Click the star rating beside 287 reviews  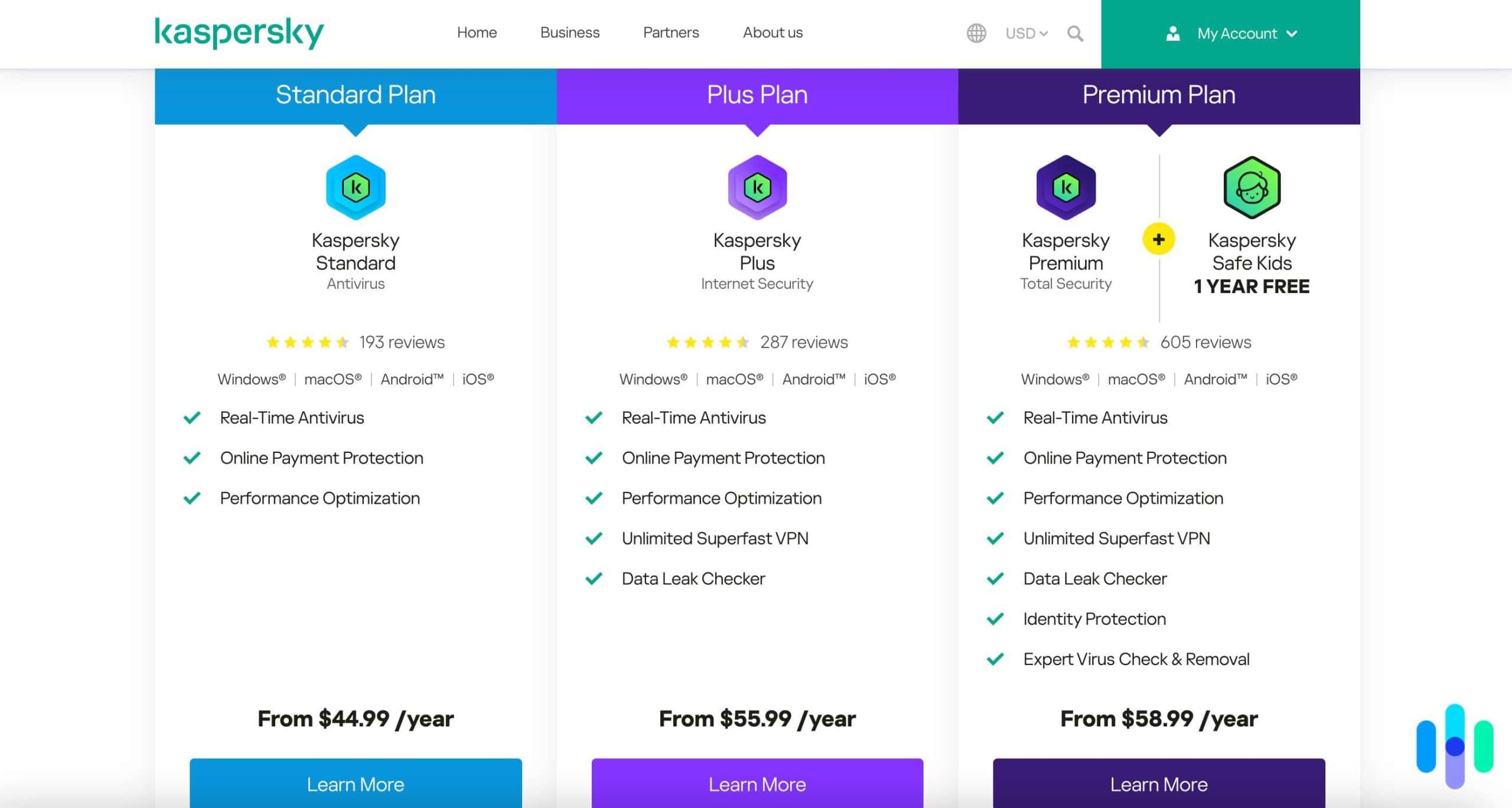click(x=707, y=341)
